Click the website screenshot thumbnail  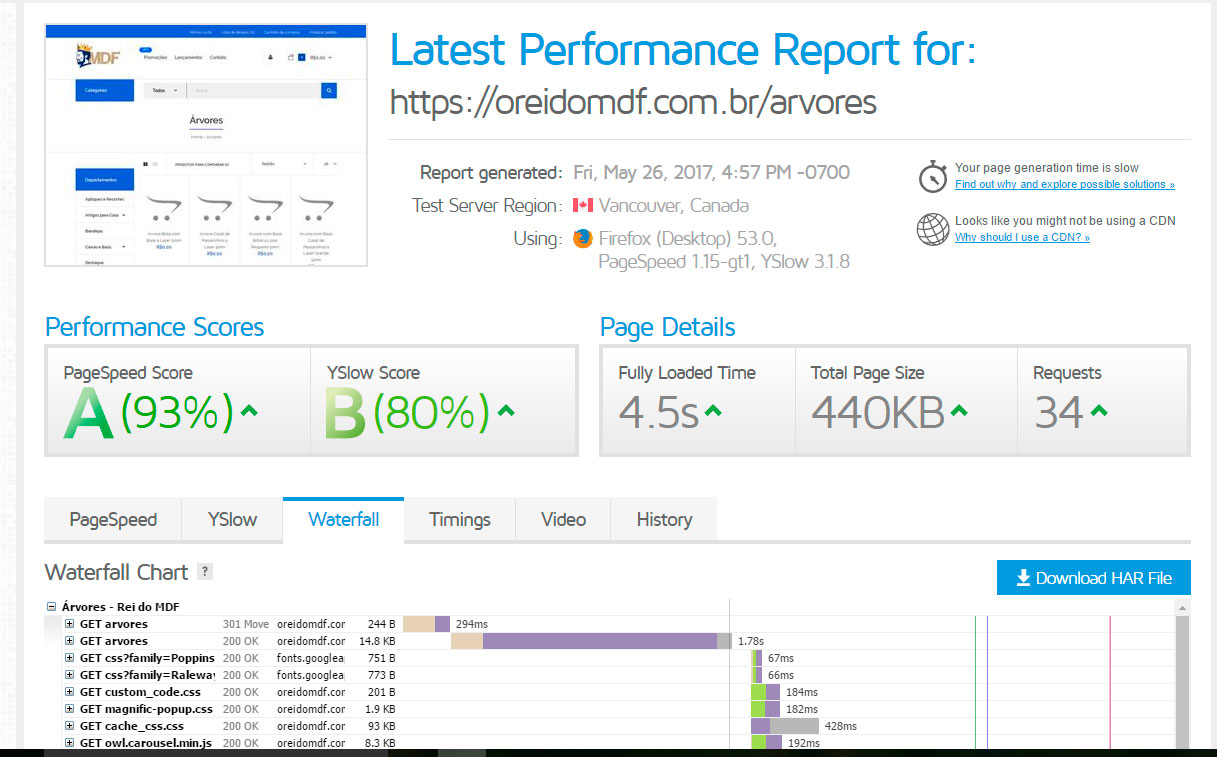click(207, 145)
